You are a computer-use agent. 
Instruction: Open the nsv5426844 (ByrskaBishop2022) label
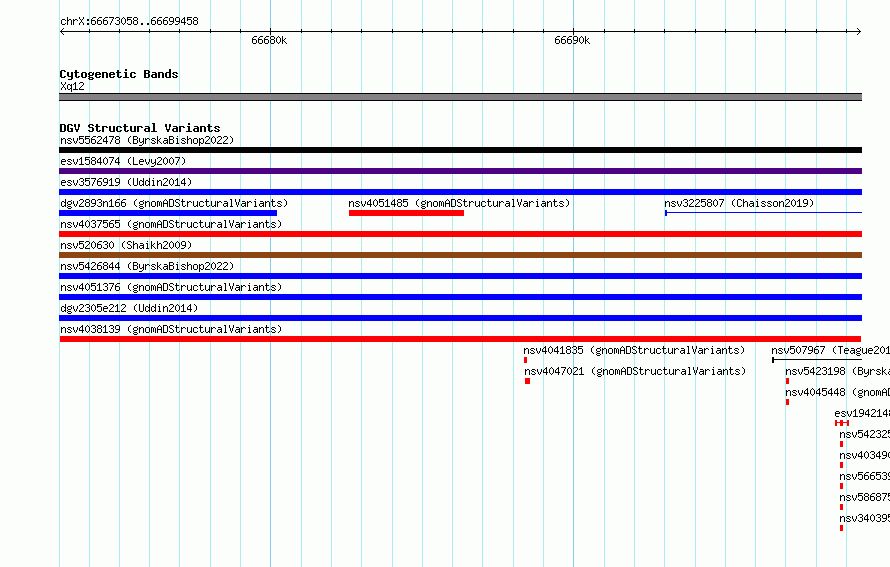point(147,266)
